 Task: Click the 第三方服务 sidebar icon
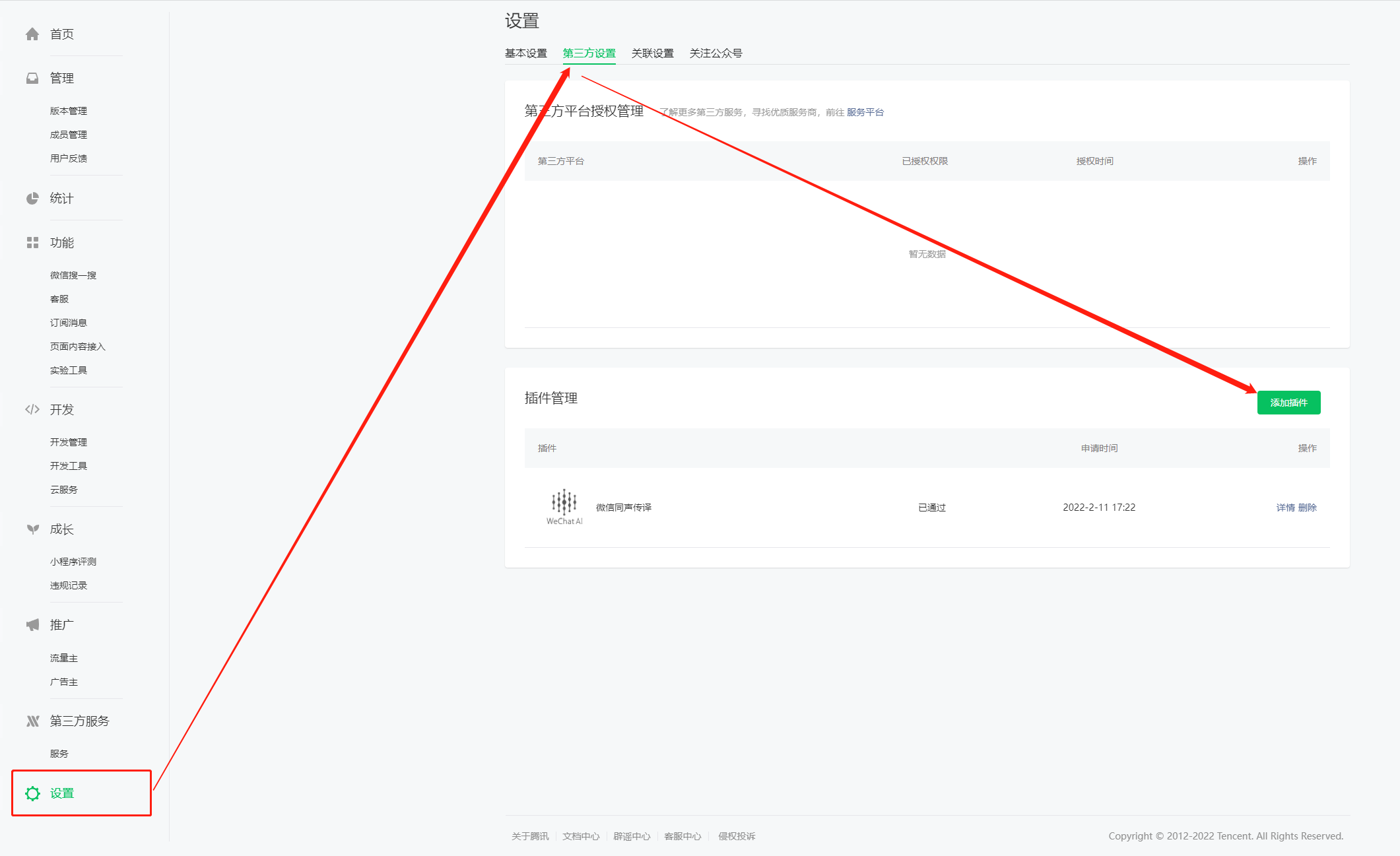tap(32, 721)
